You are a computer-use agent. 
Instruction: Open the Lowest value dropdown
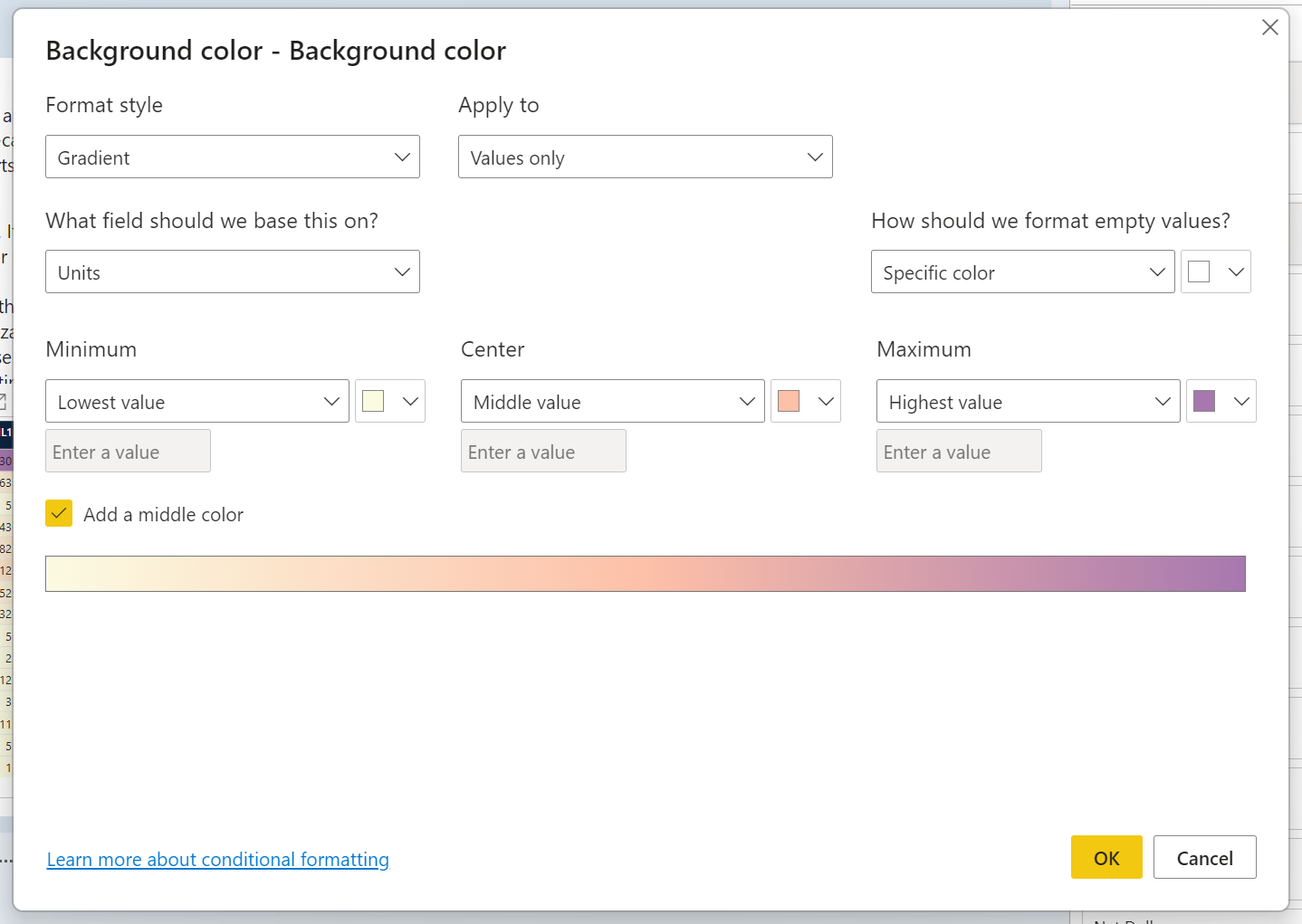[x=197, y=401]
